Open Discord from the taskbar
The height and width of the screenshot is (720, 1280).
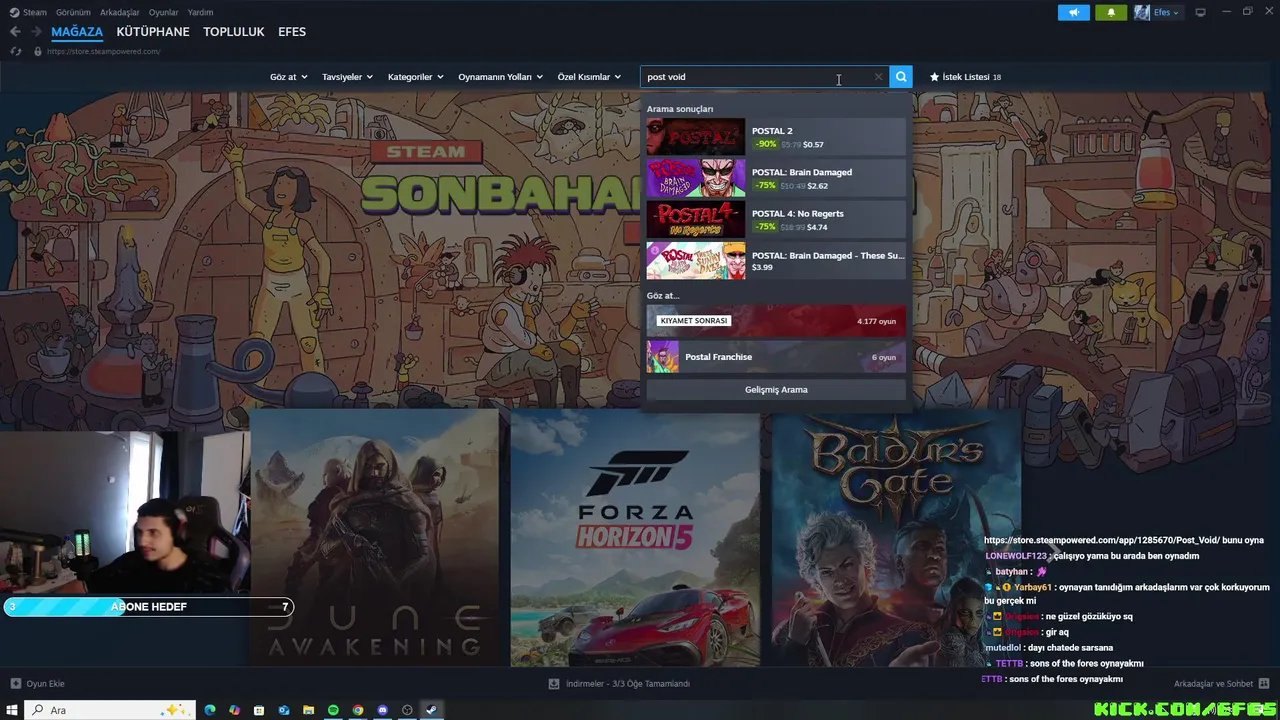[382, 710]
